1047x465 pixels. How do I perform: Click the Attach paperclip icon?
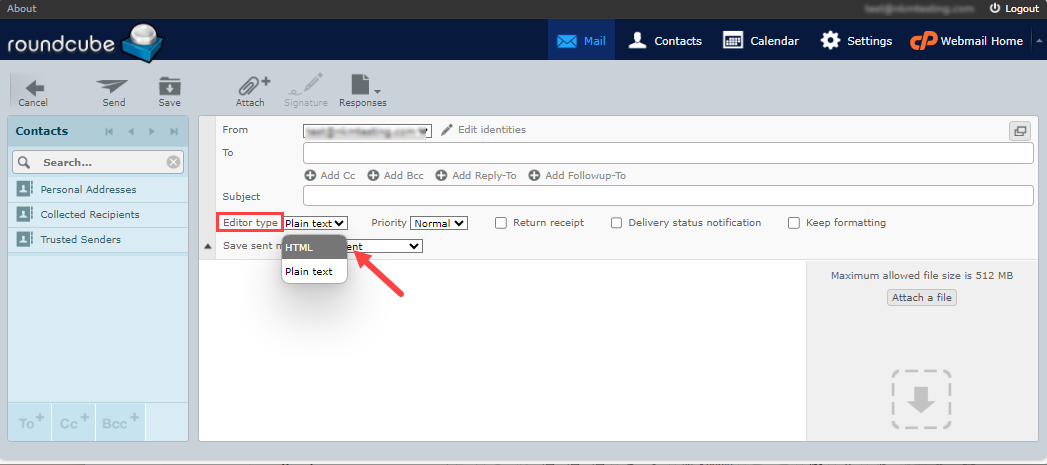pos(251,88)
